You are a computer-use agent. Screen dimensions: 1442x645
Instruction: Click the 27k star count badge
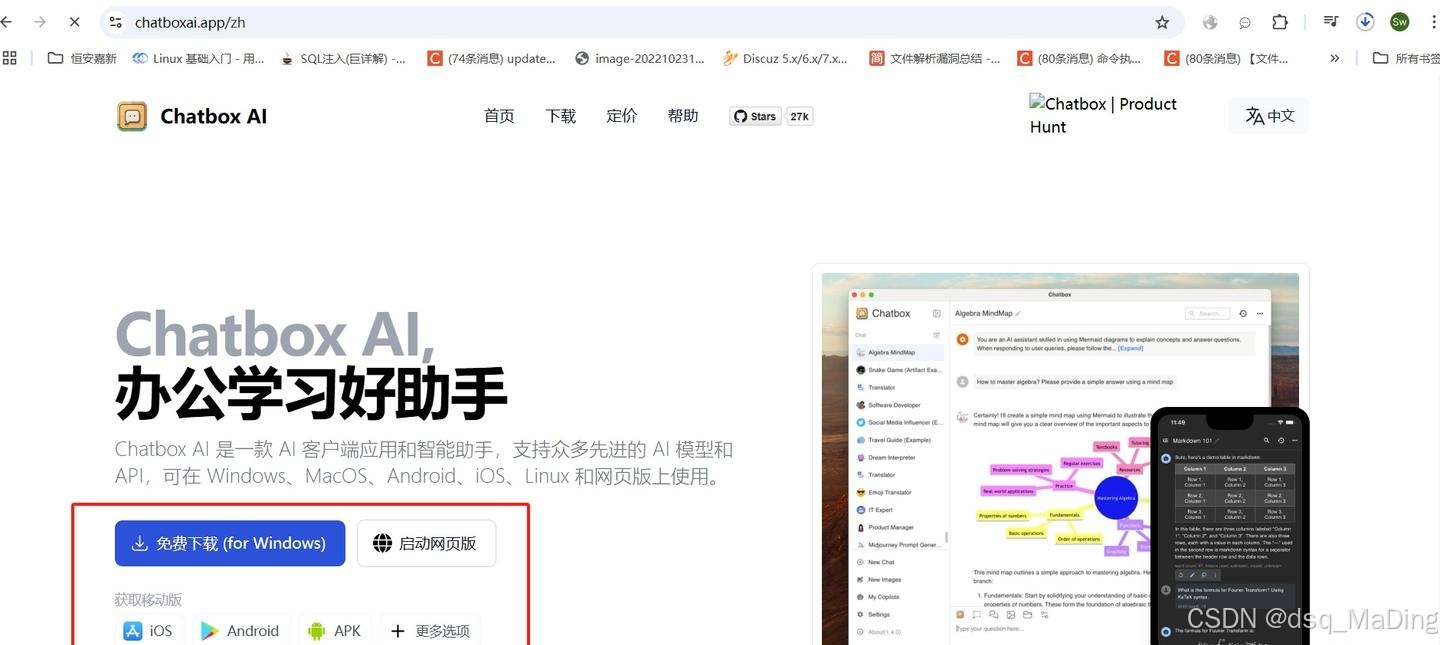799,116
